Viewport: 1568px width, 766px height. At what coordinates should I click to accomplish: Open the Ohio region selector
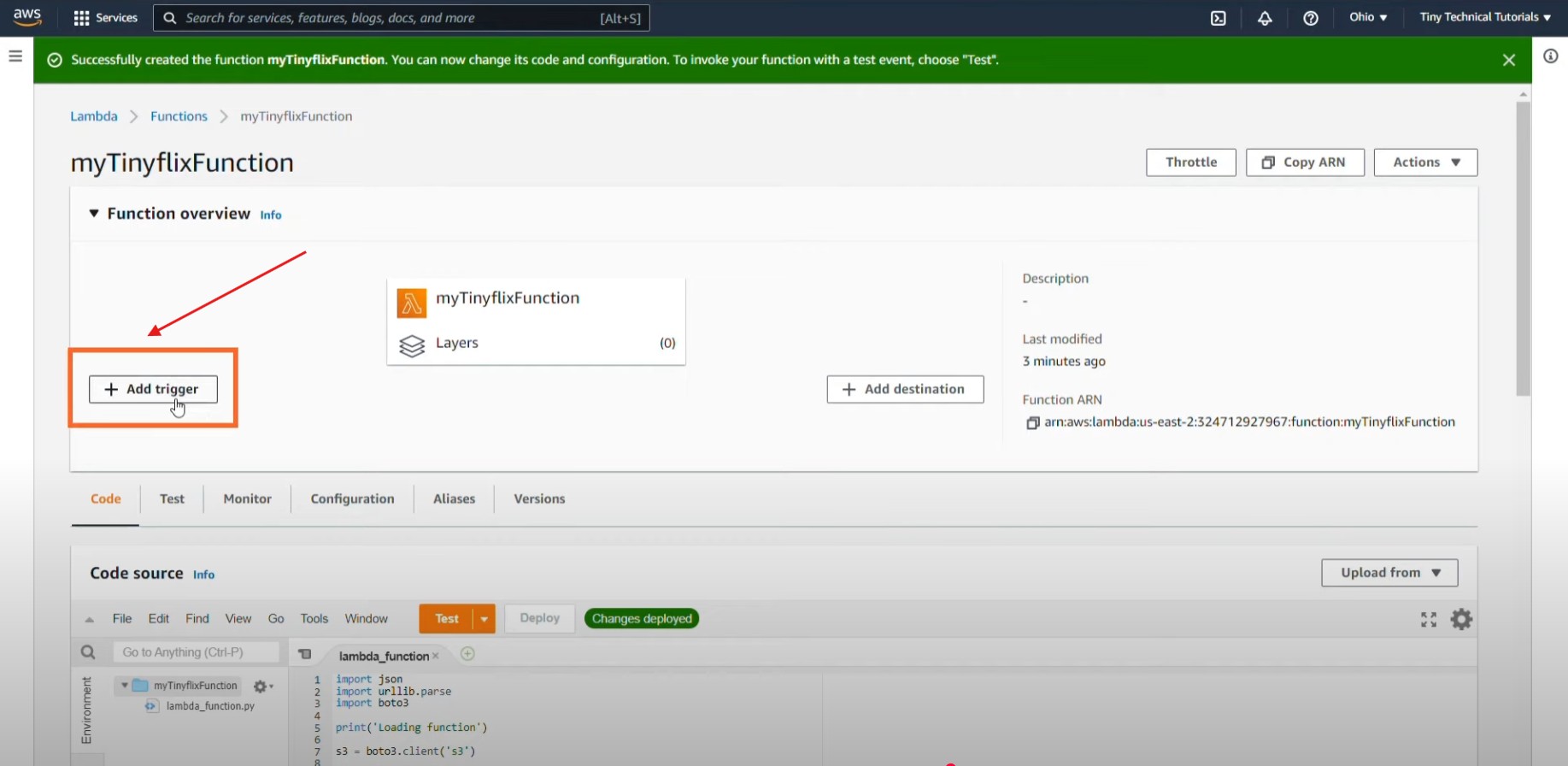point(1367,17)
